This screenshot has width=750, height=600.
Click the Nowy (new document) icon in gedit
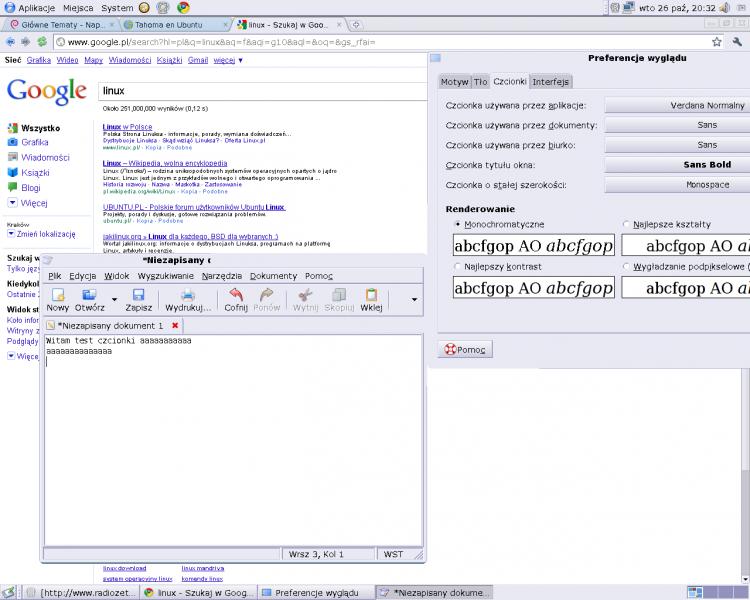(58, 296)
